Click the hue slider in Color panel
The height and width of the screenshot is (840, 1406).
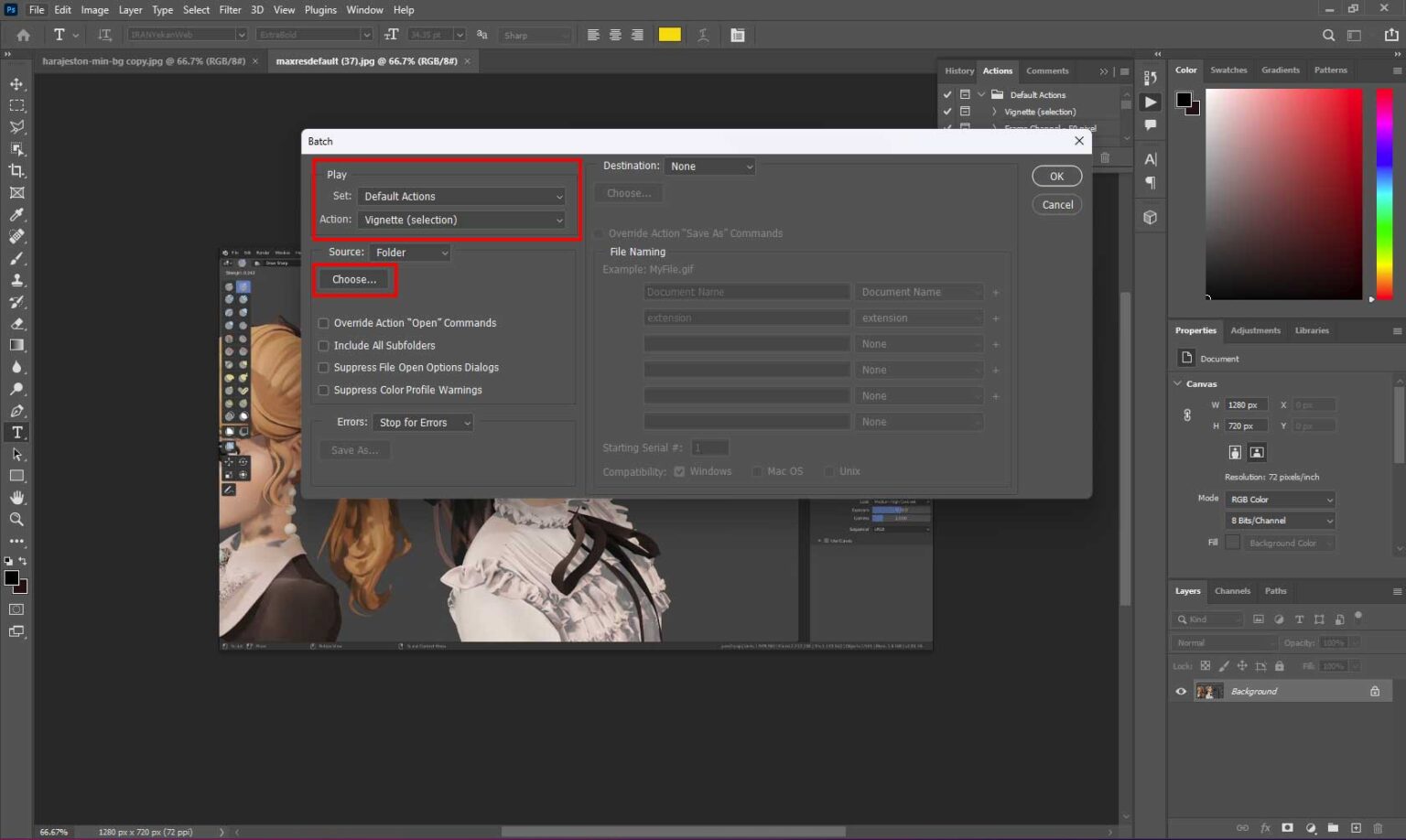pos(1385,192)
